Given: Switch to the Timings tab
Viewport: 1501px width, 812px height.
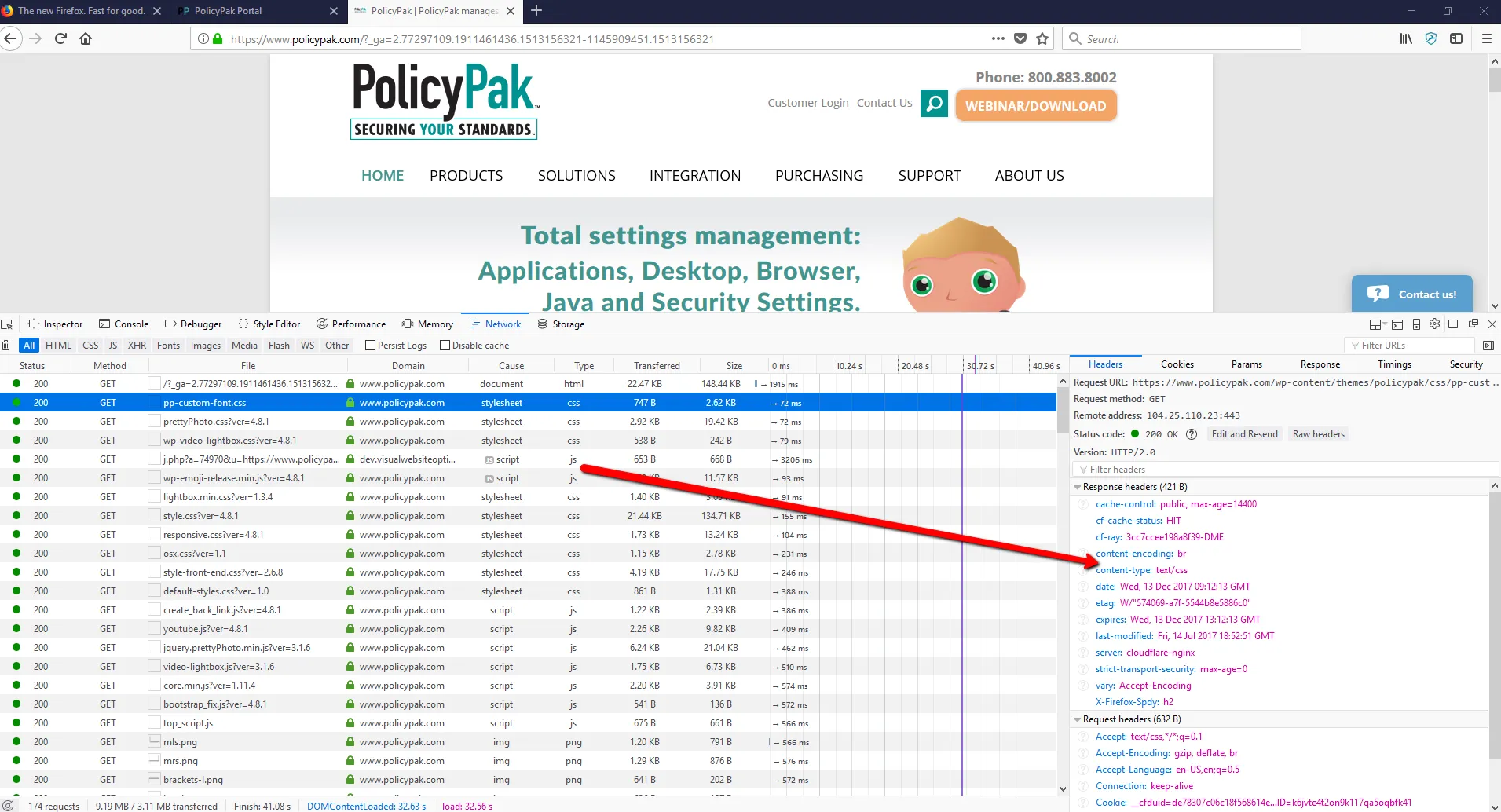Looking at the screenshot, I should (1394, 364).
